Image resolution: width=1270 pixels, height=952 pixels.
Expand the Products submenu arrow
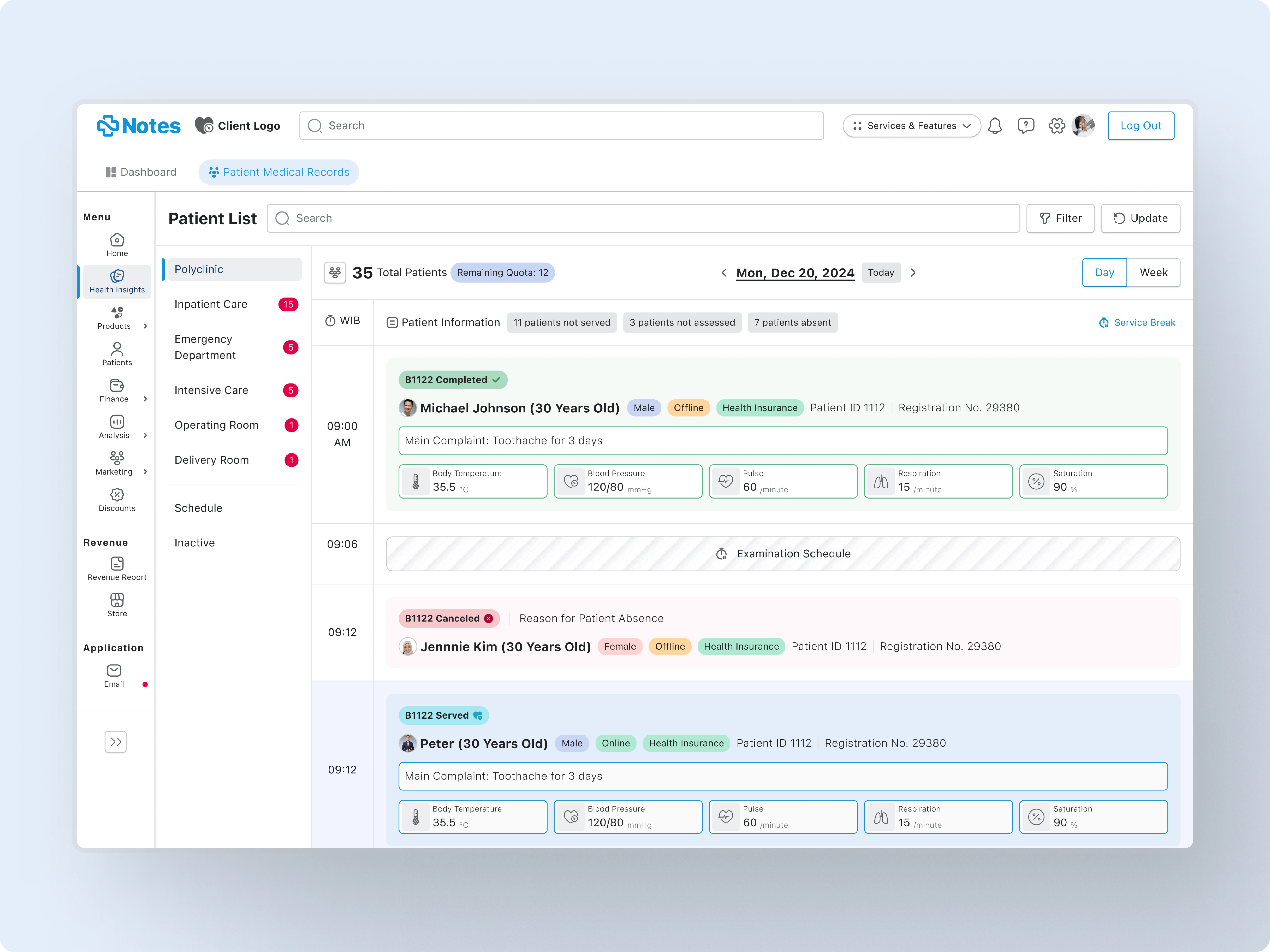click(145, 326)
